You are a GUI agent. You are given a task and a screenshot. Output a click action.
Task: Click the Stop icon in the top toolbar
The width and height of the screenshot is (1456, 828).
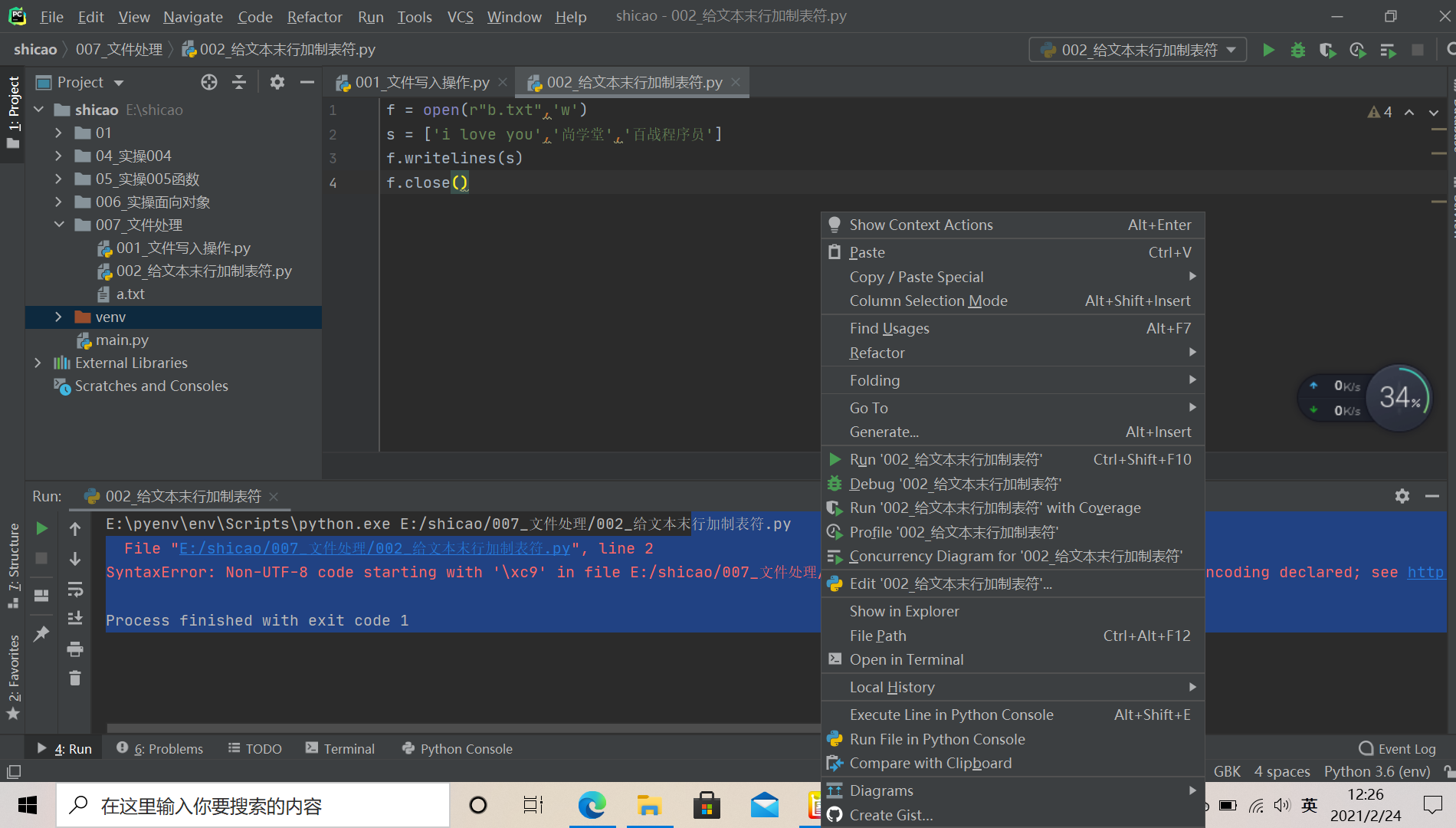1417,50
